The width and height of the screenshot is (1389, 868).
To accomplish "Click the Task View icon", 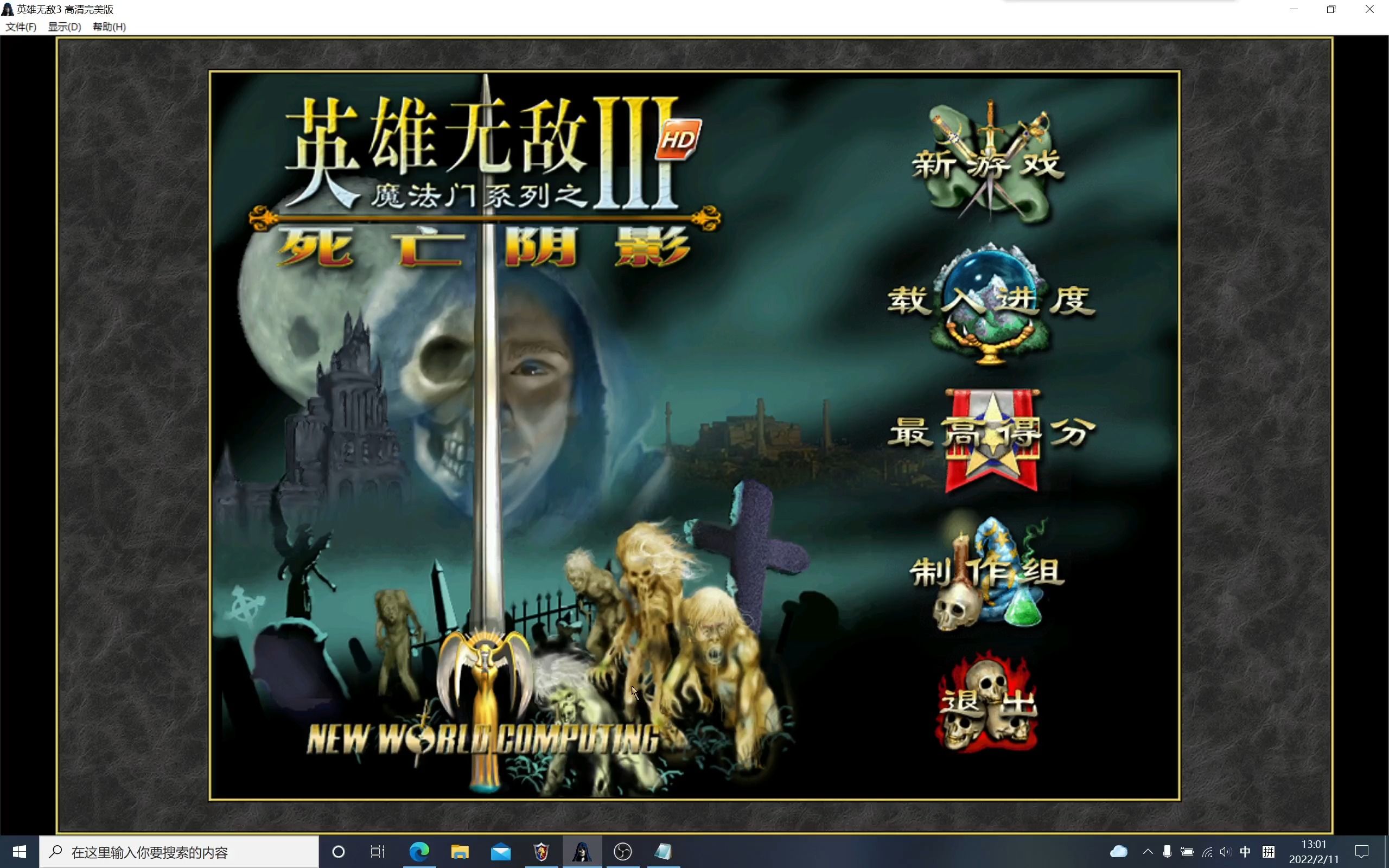I will 377,852.
